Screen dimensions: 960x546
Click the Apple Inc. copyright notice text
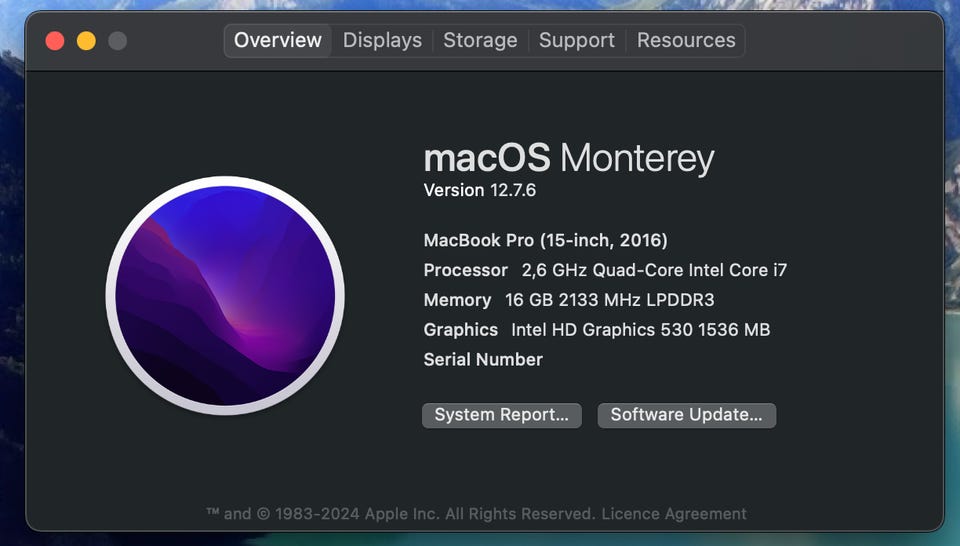tap(400, 514)
